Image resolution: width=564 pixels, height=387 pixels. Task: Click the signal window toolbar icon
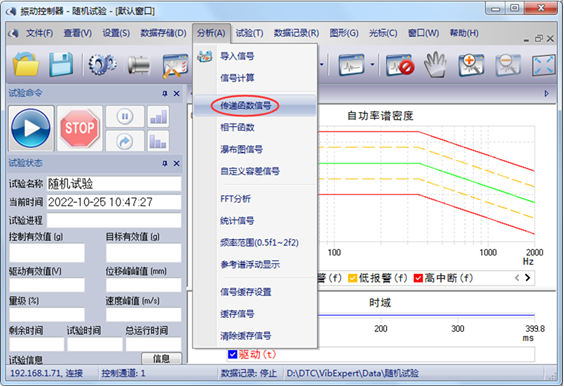(351, 65)
